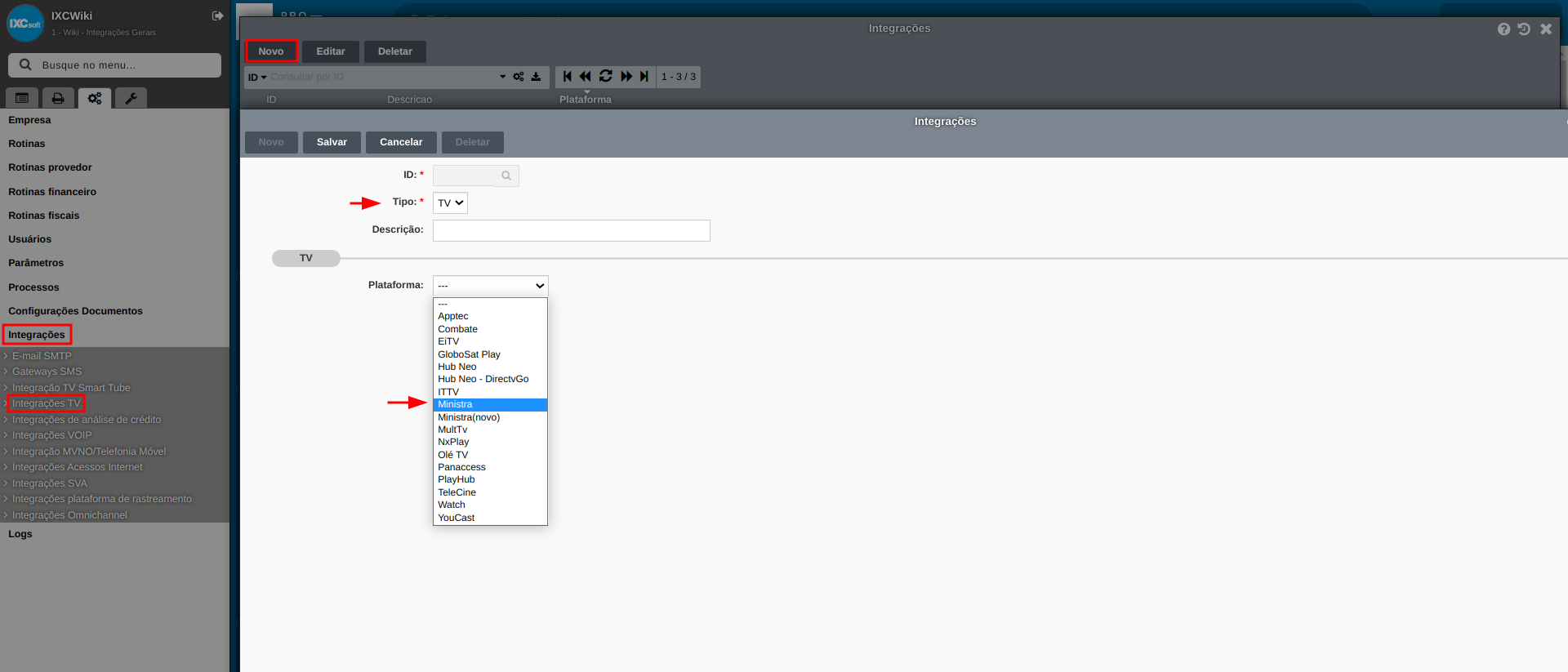Expand Integrações de análise de crédito
This screenshot has width=1568, height=672.
(x=87, y=420)
